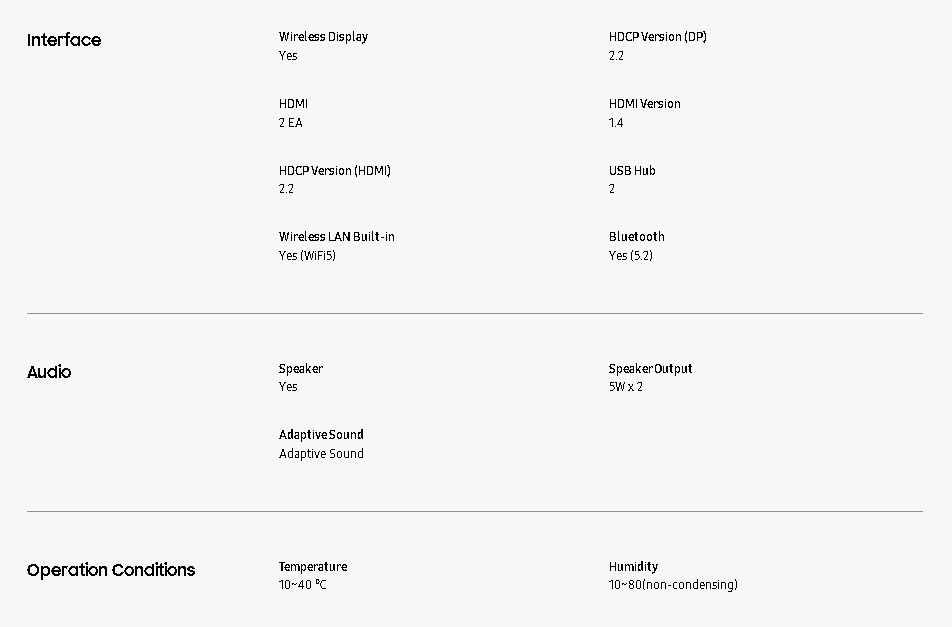Select the Speaker Output label
The width and height of the screenshot is (952, 627).
point(650,369)
